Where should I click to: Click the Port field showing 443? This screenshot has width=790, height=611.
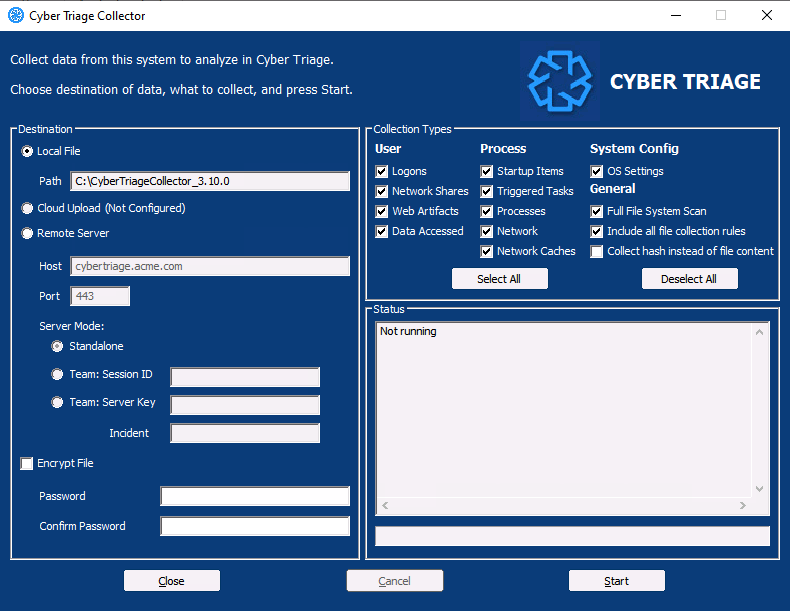[x=100, y=296]
